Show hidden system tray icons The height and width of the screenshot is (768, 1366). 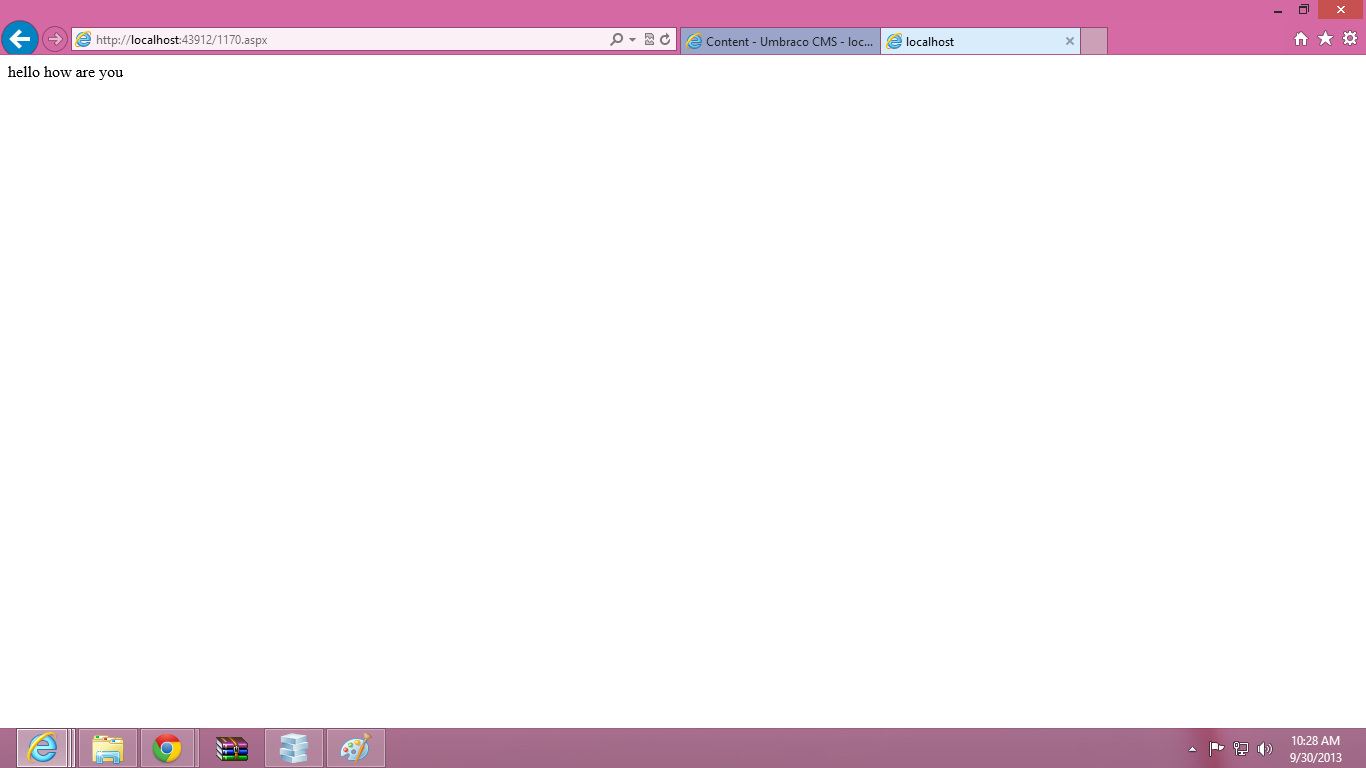coord(1192,749)
